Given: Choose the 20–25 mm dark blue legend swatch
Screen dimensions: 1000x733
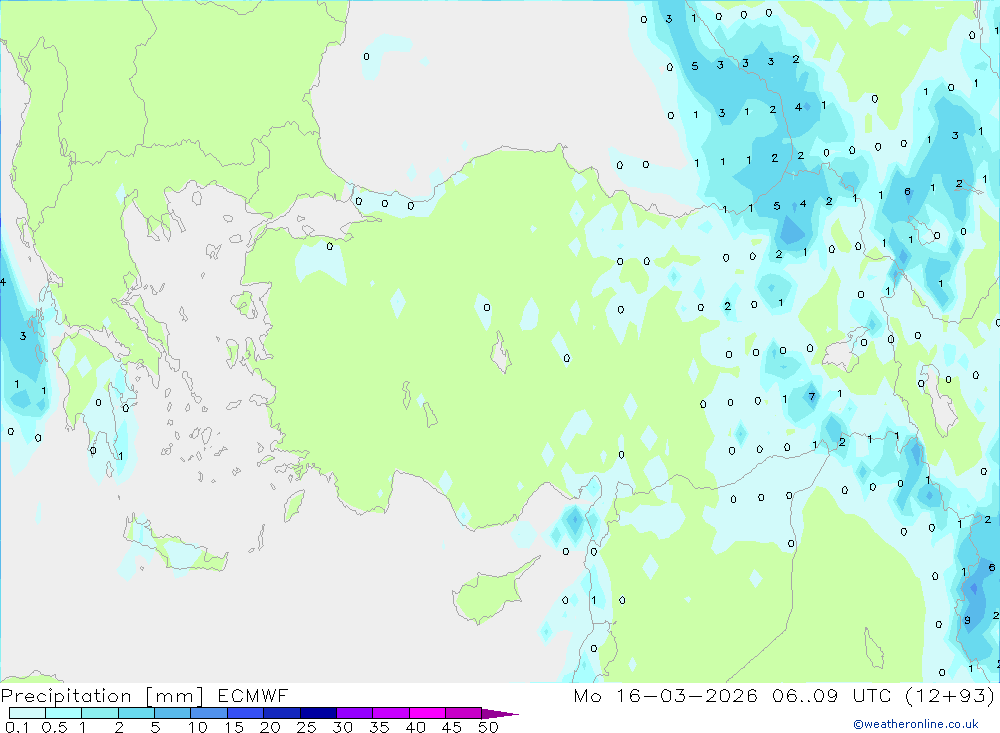Looking at the screenshot, I should tap(282, 713).
